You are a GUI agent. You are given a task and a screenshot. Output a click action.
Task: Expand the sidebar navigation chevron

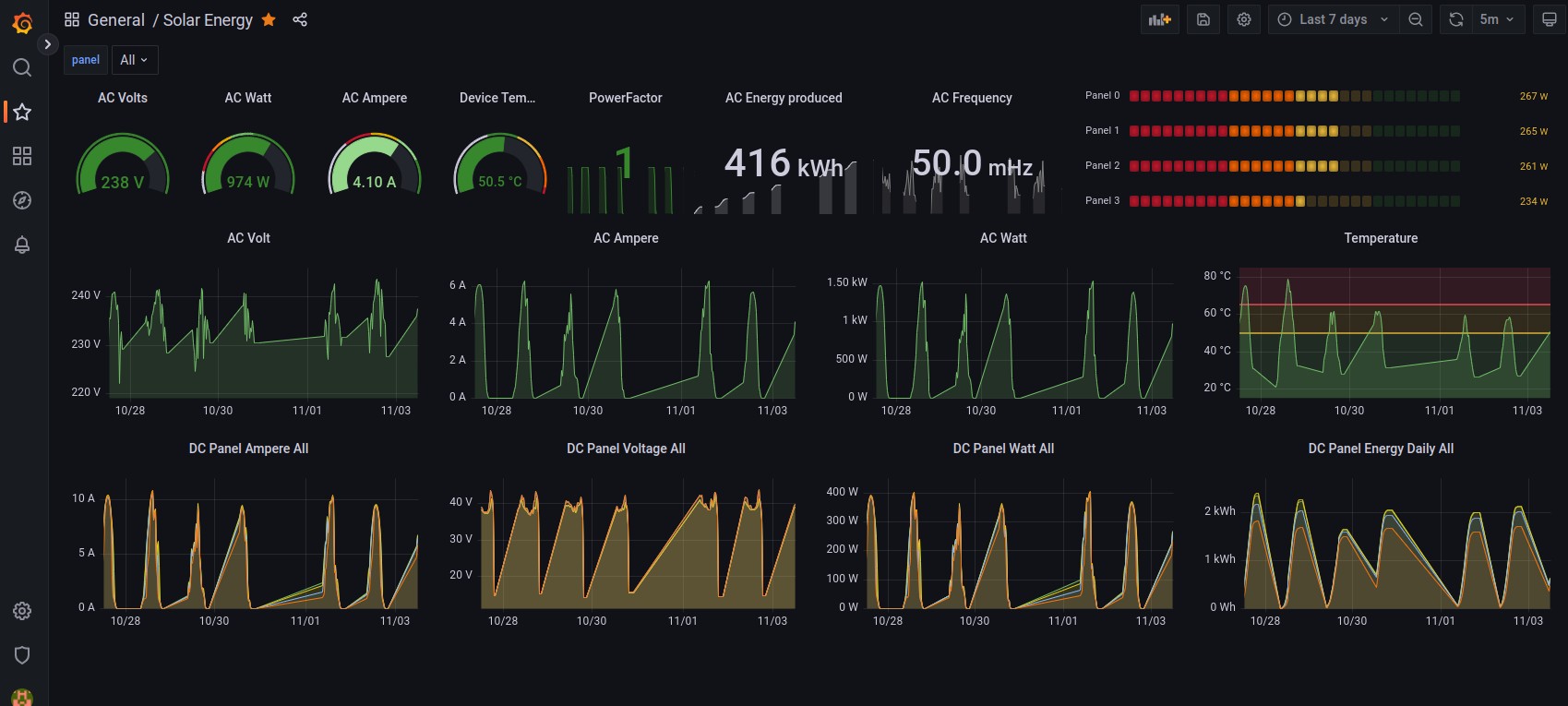tap(48, 43)
